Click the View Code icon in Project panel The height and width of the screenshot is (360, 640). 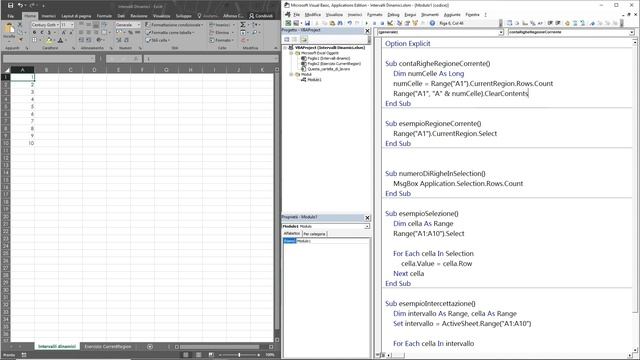[287, 39]
